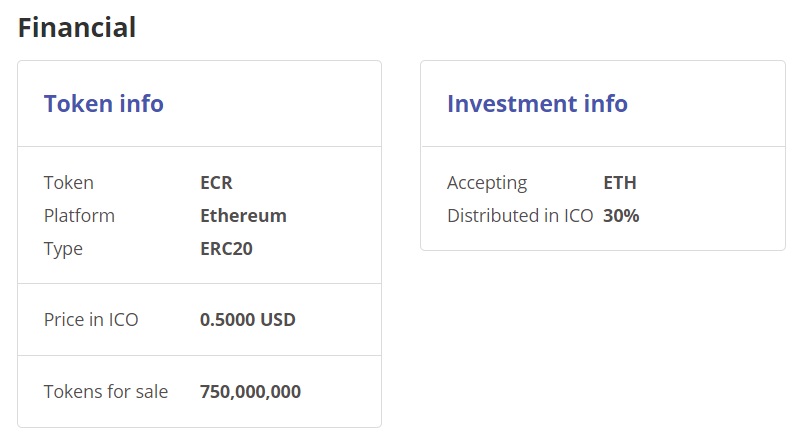Select the 30% distribution value

621,216
